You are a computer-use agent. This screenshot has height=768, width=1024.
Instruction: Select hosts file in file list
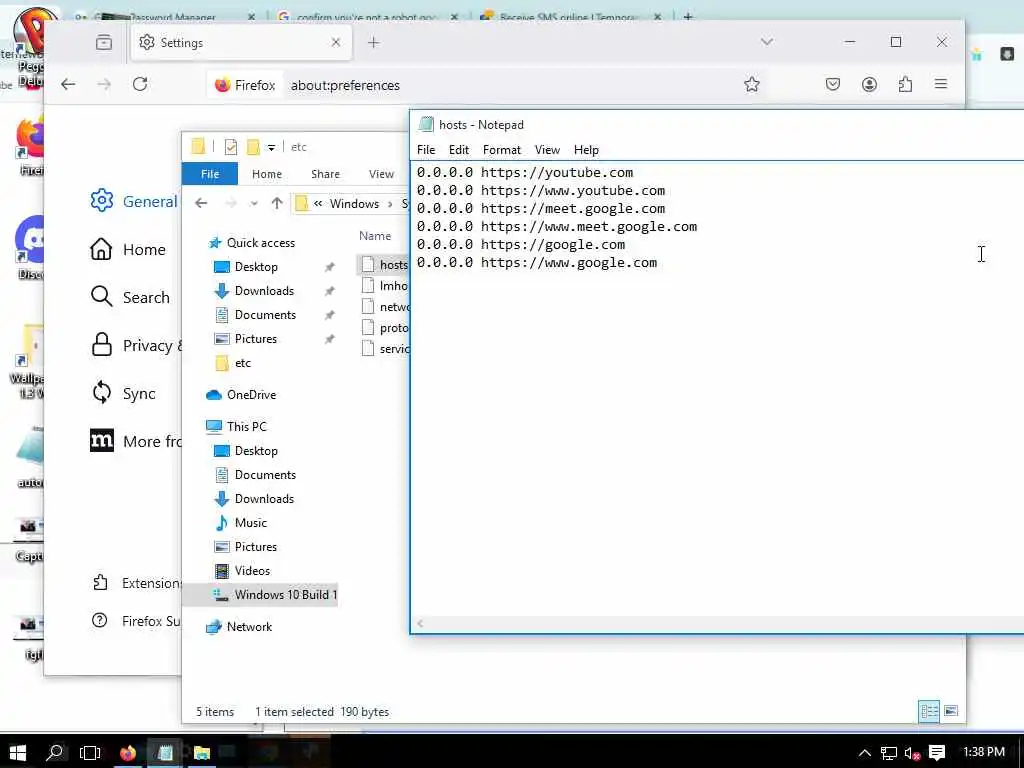385,264
